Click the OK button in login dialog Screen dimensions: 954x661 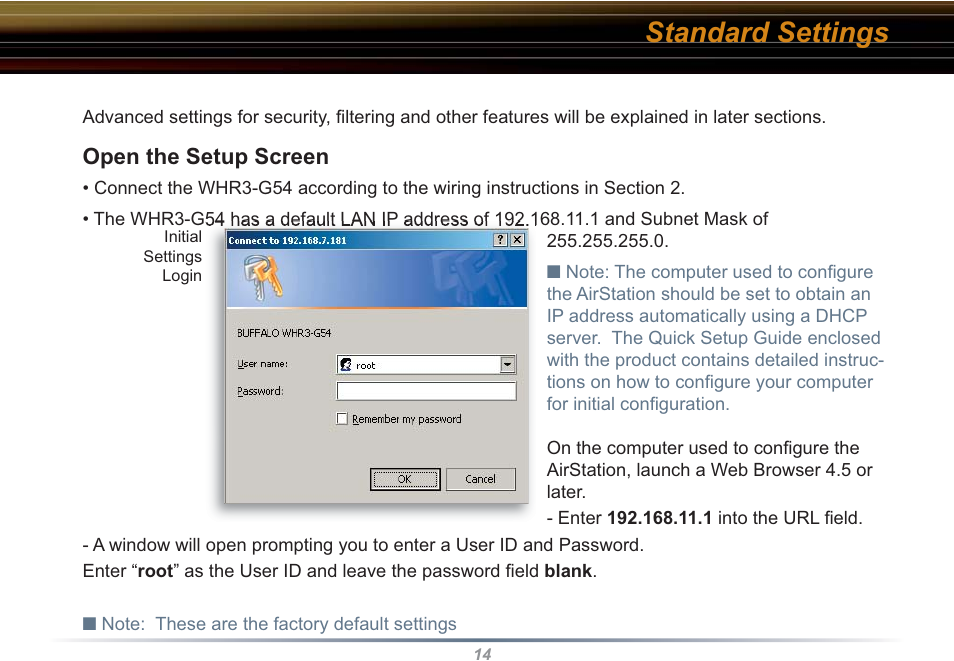pos(405,479)
